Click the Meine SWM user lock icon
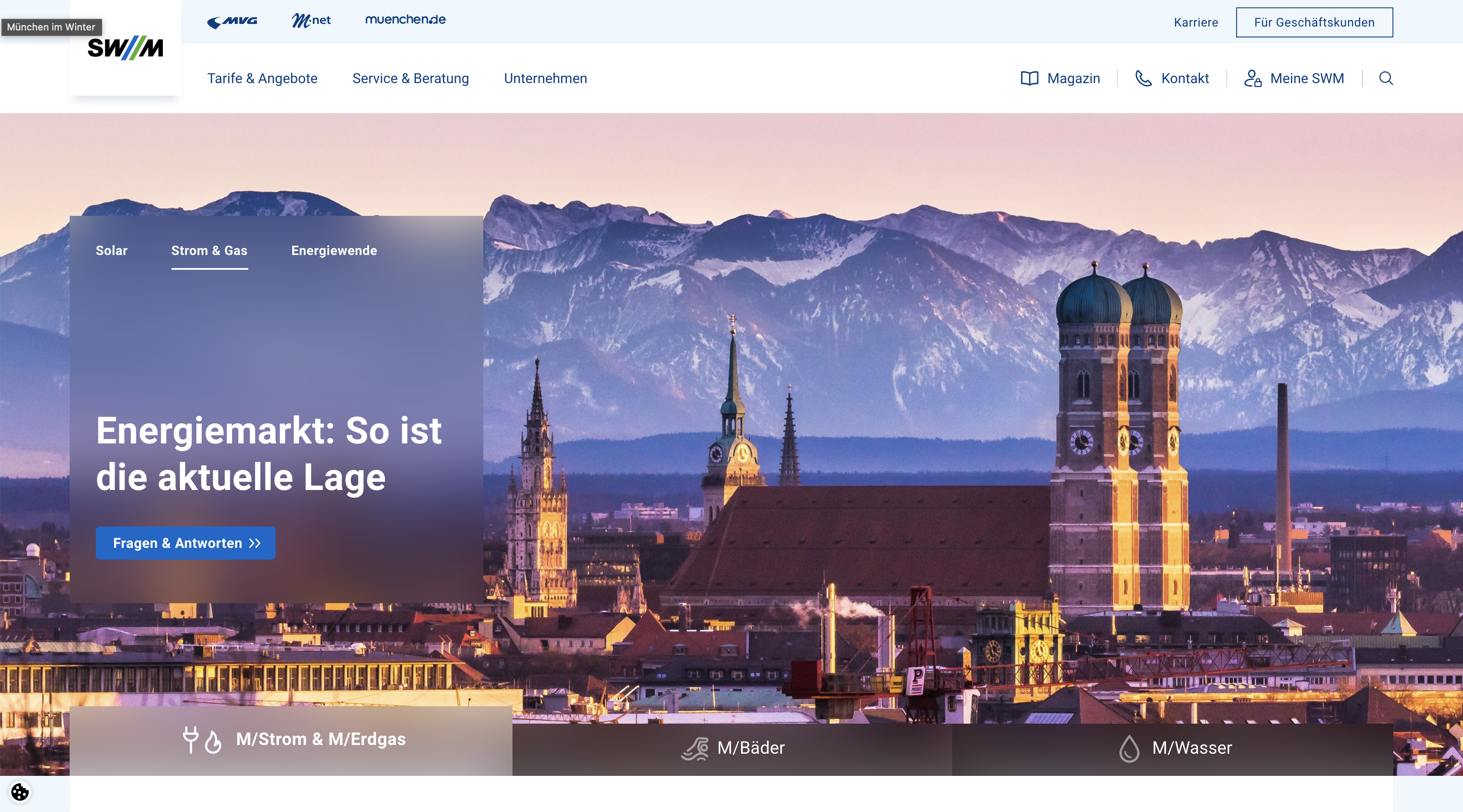 pos(1252,78)
